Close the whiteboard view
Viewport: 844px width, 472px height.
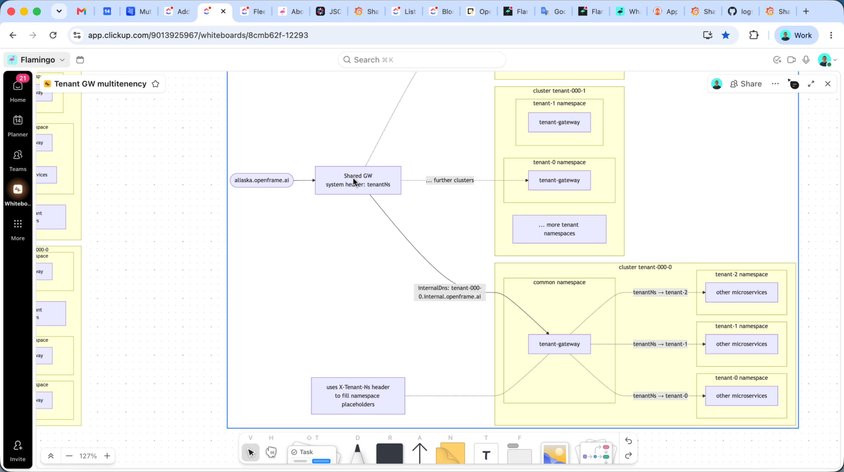tap(828, 84)
